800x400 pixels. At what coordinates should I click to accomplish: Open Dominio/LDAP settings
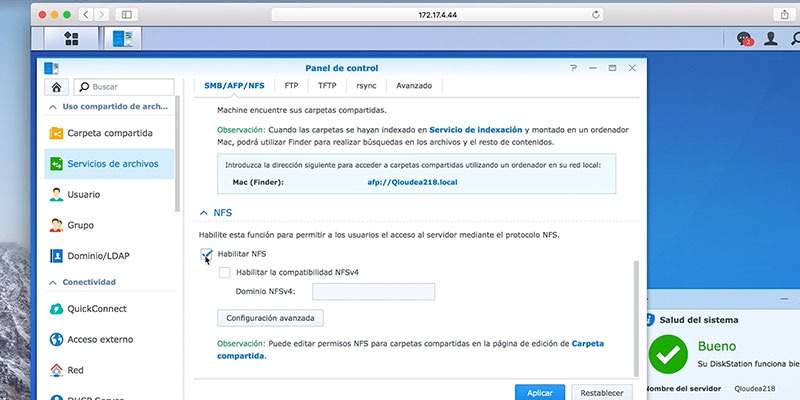coord(109,256)
